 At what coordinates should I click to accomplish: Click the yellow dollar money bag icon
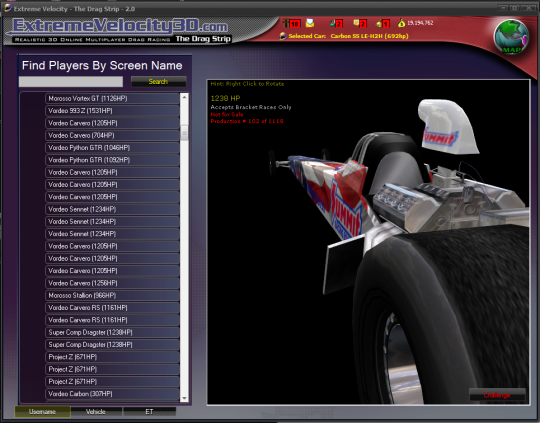pyautogui.click(x=401, y=23)
